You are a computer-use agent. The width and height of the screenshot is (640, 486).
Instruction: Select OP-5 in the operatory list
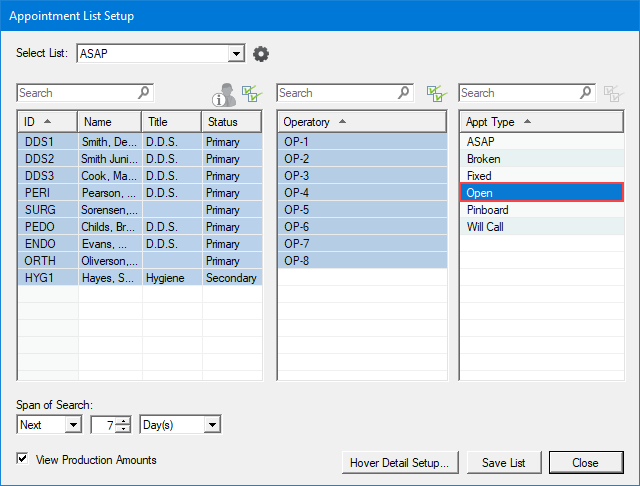[297, 210]
